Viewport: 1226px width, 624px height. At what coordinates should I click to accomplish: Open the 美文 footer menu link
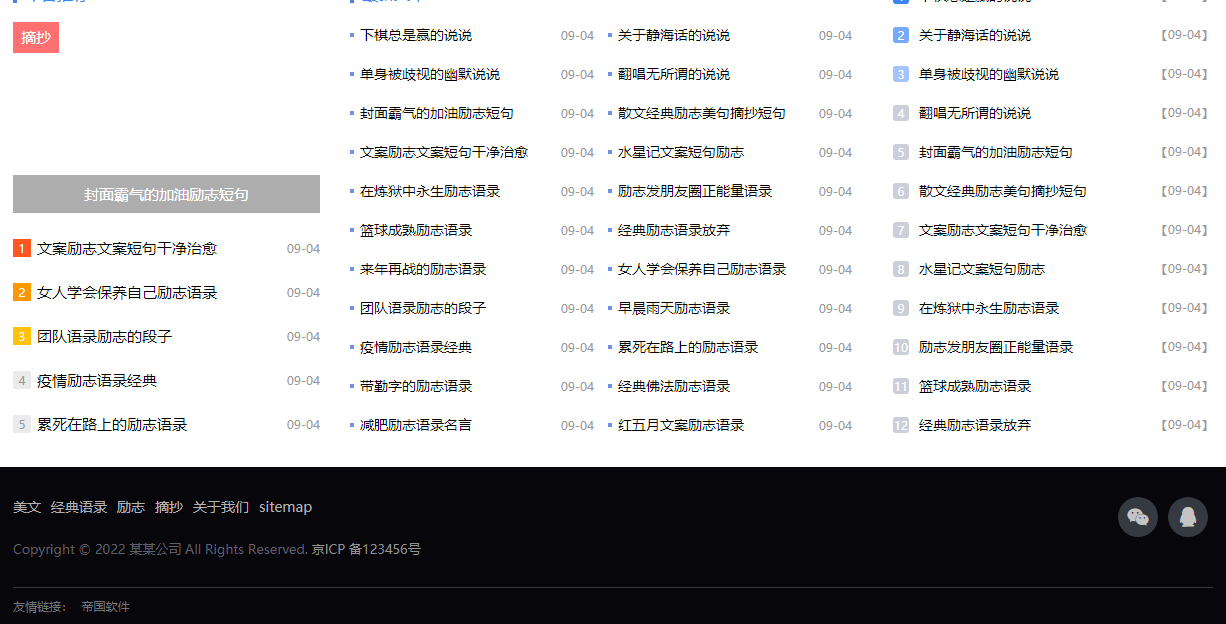point(27,507)
